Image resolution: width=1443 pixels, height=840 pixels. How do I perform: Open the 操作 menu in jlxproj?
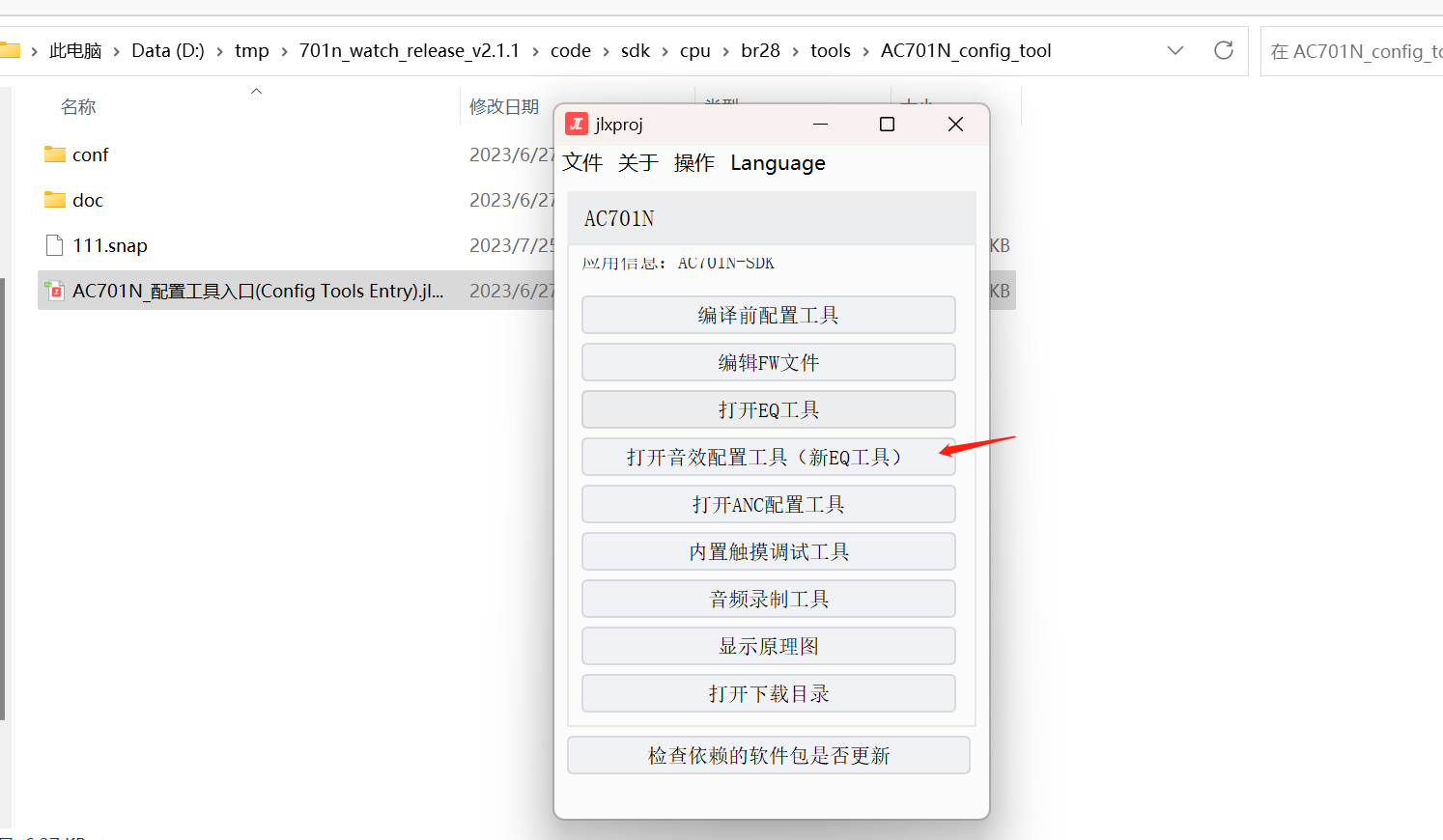(x=694, y=163)
